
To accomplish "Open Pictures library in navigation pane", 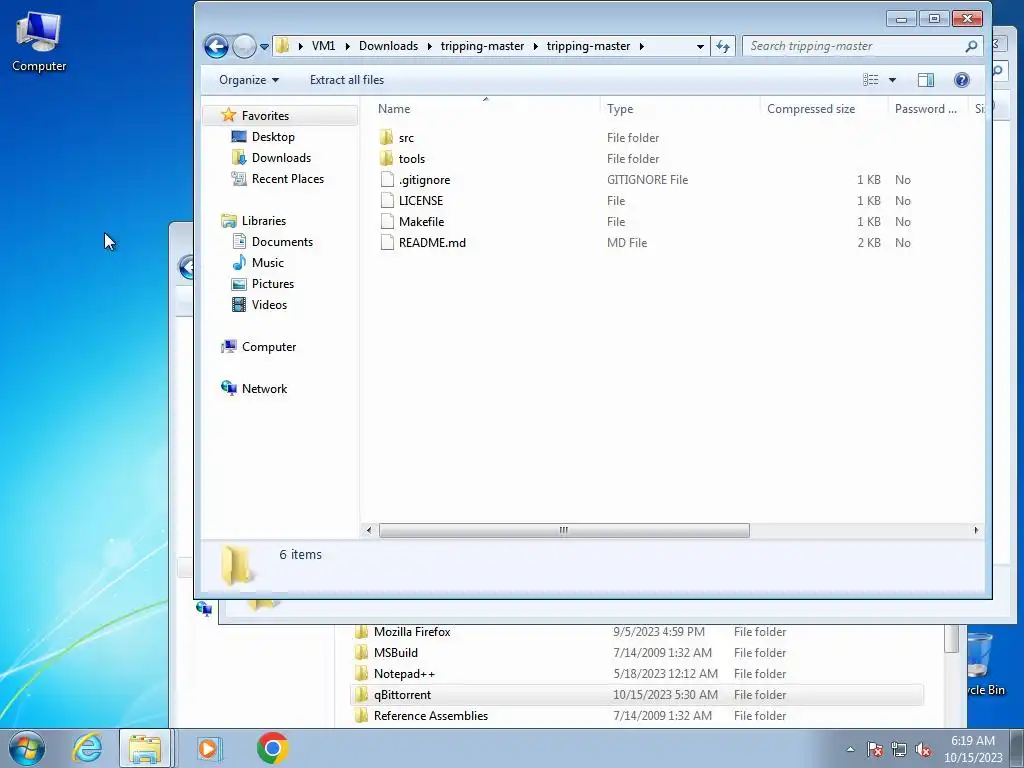I will pyautogui.click(x=273, y=283).
